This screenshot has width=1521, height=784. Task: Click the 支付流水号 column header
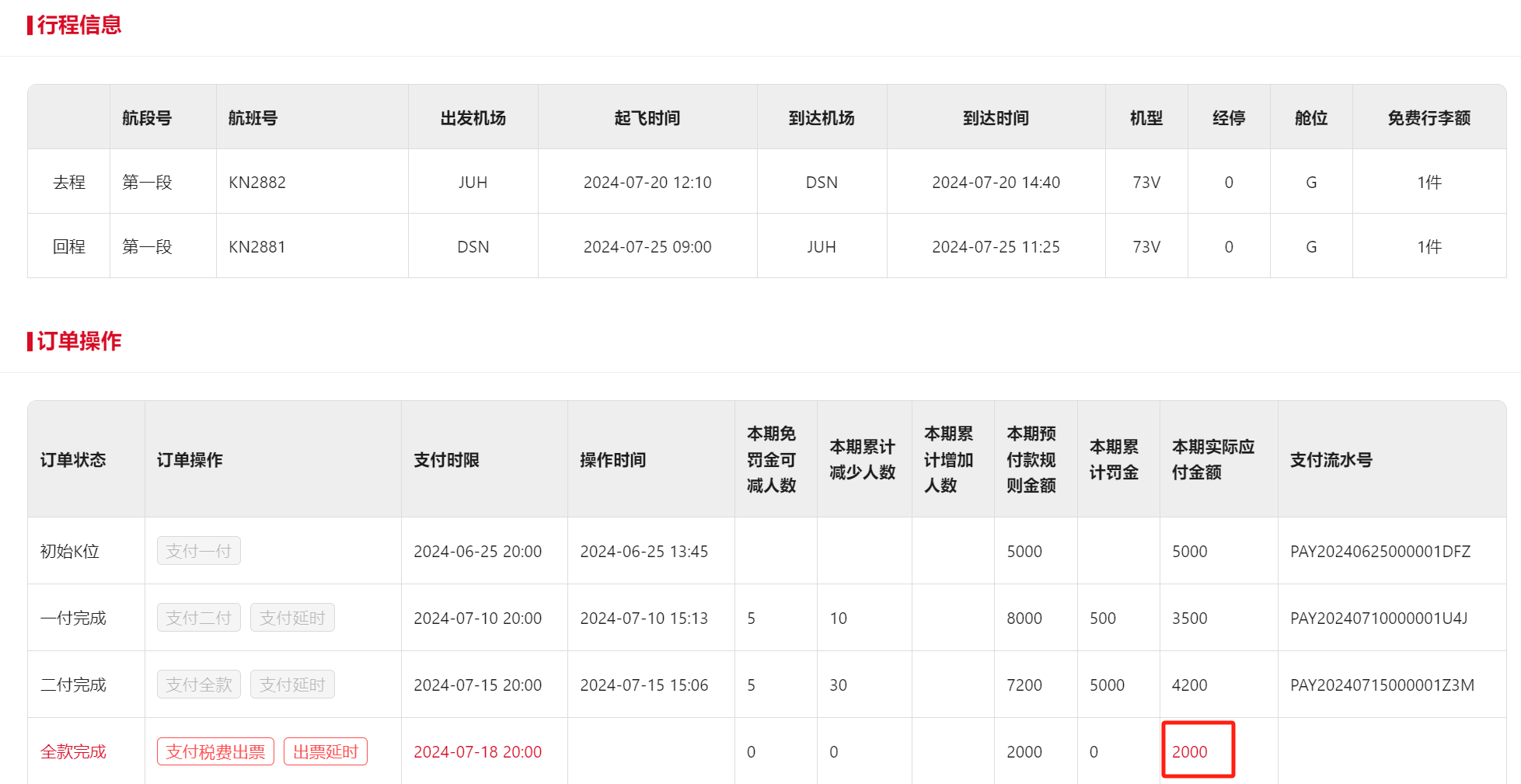click(1331, 459)
